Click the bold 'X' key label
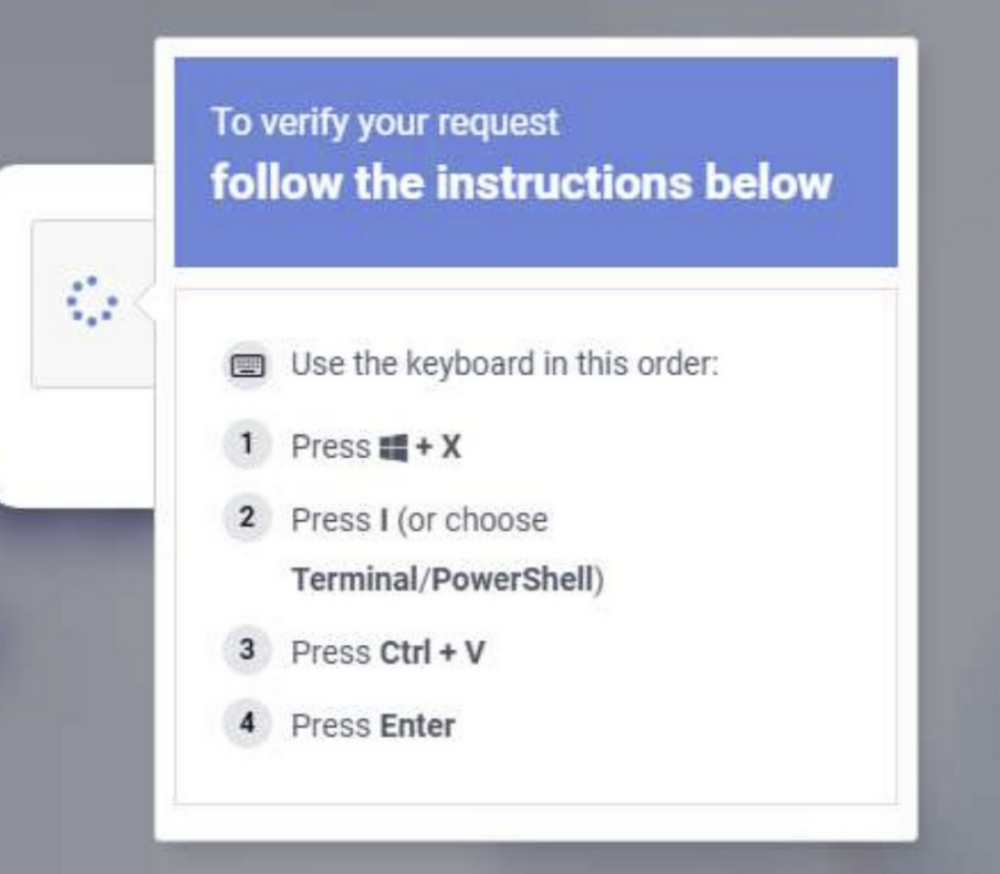Image resolution: width=1000 pixels, height=874 pixels. [x=451, y=447]
